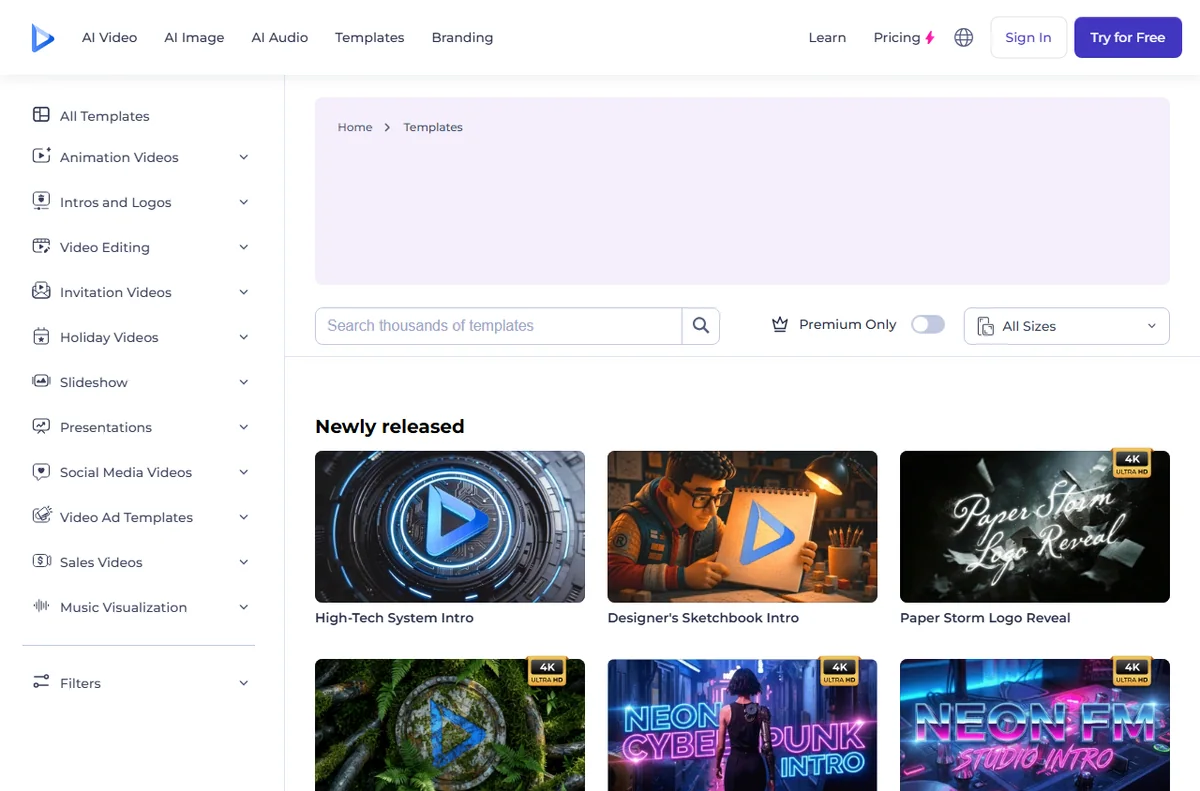Click the Invitation Videos sidebar icon

point(41,291)
